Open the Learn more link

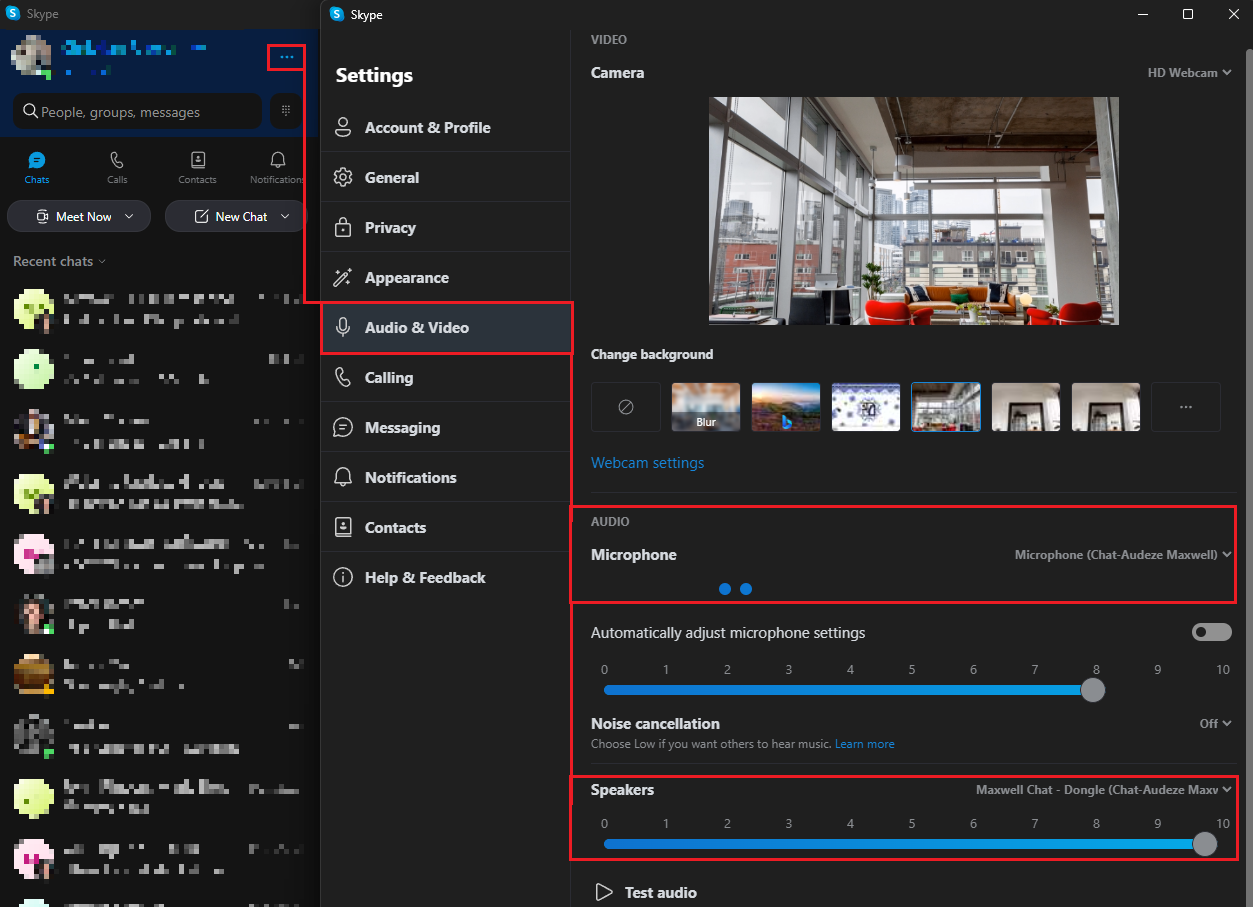click(865, 744)
